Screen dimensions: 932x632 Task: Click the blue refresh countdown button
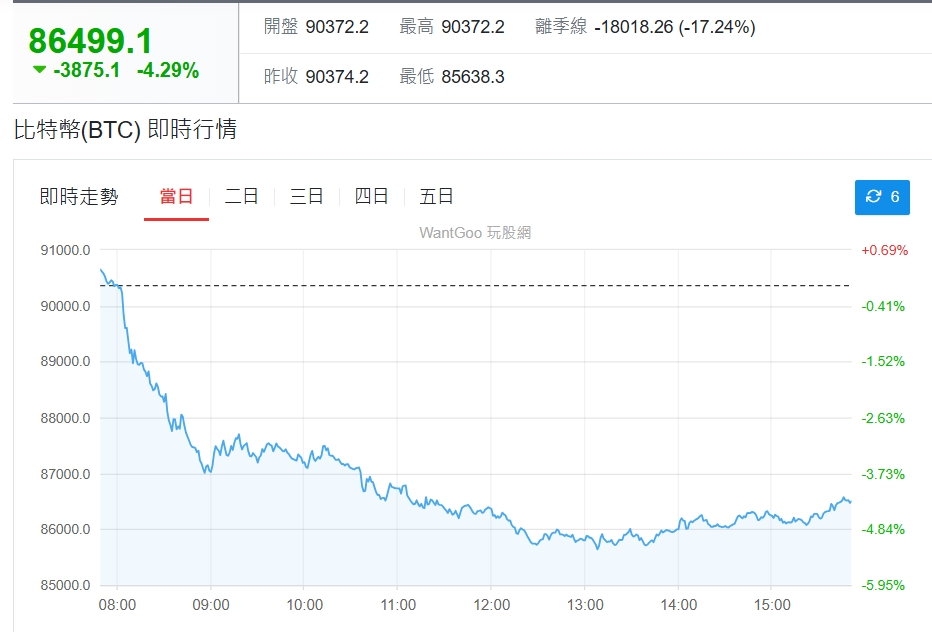point(882,197)
